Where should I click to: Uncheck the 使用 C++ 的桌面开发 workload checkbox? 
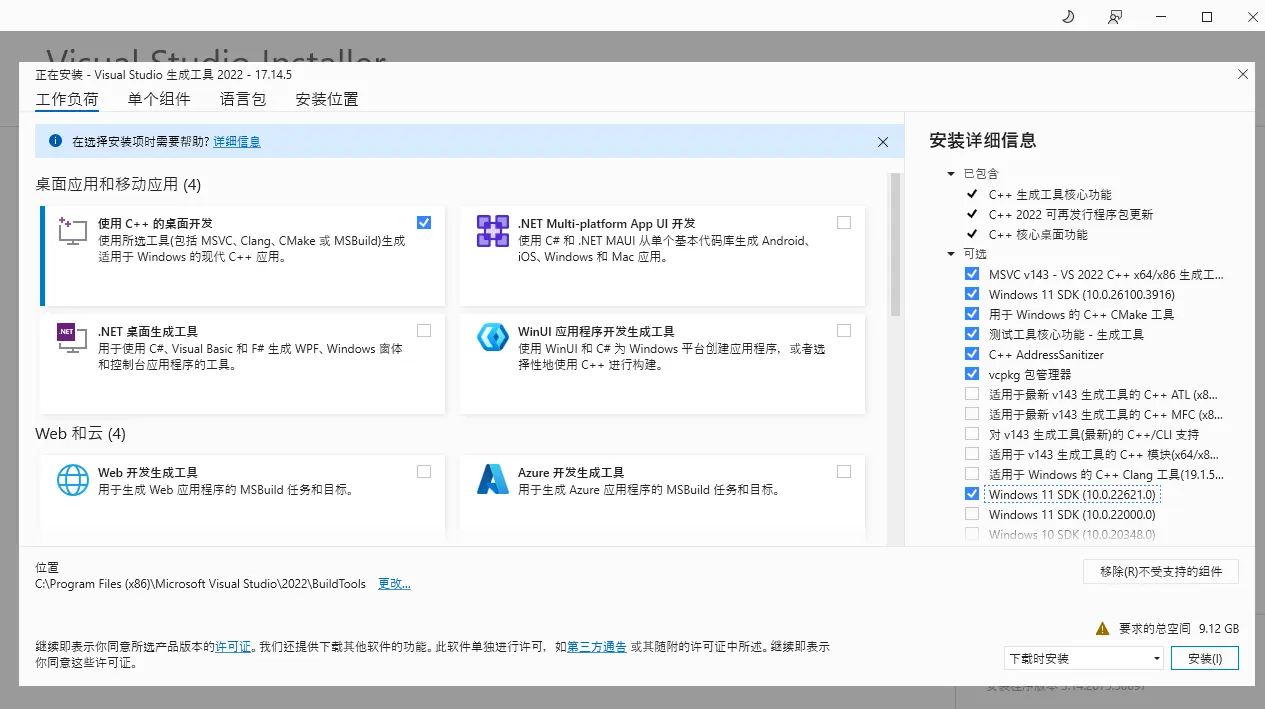424,223
